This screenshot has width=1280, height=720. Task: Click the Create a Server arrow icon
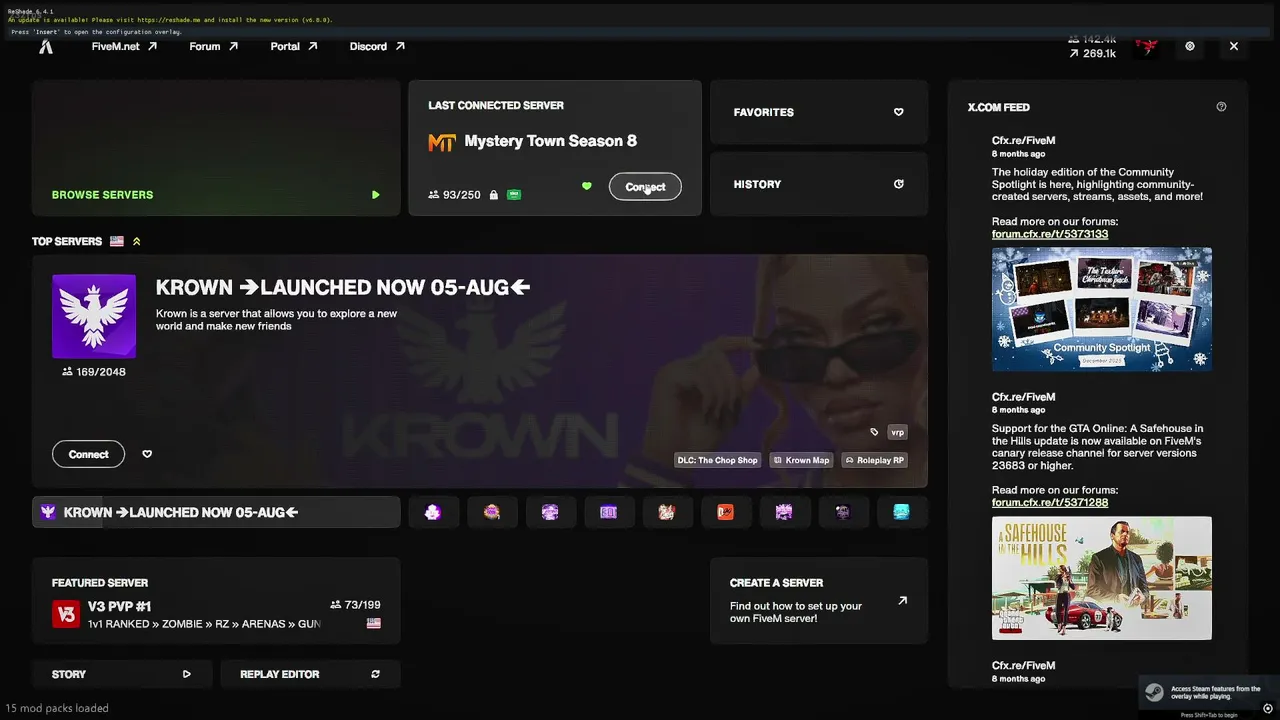[x=902, y=601]
